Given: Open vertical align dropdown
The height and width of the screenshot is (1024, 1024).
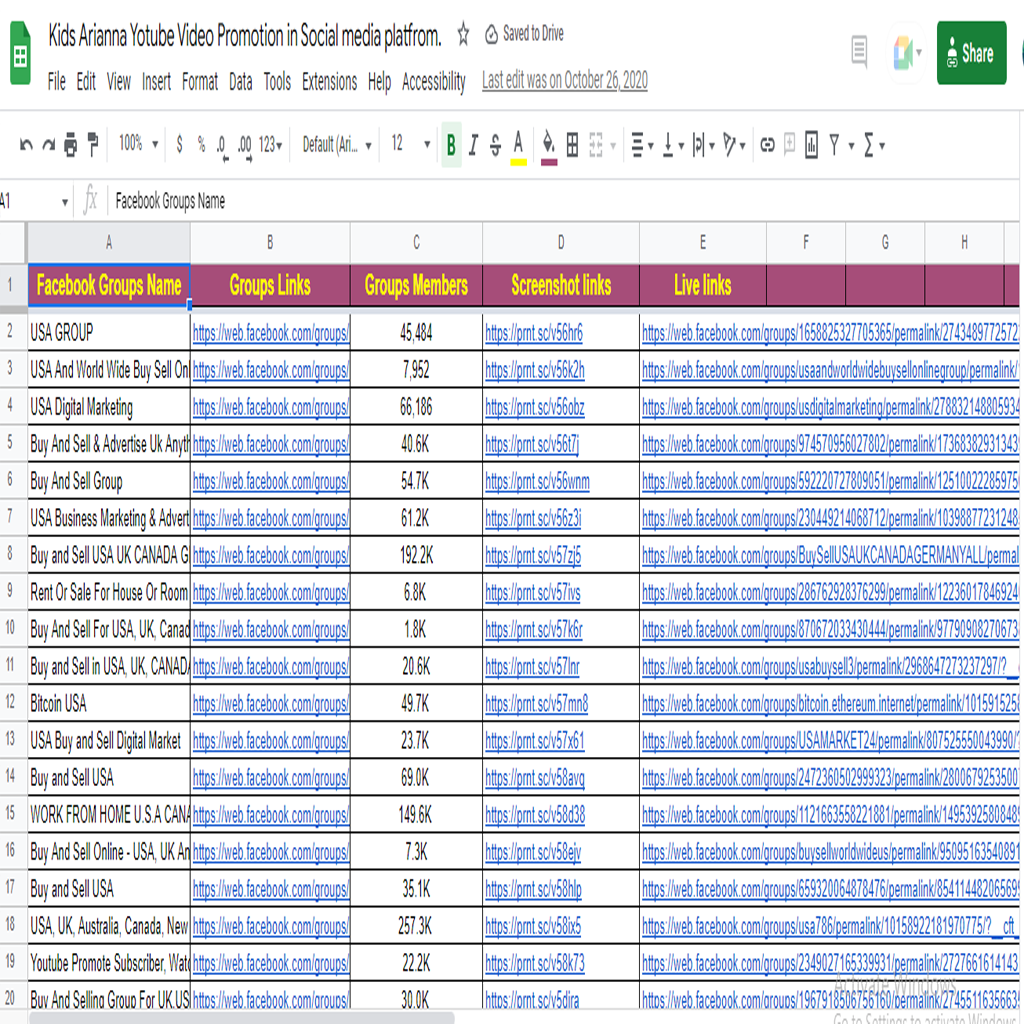Looking at the screenshot, I should (x=673, y=144).
